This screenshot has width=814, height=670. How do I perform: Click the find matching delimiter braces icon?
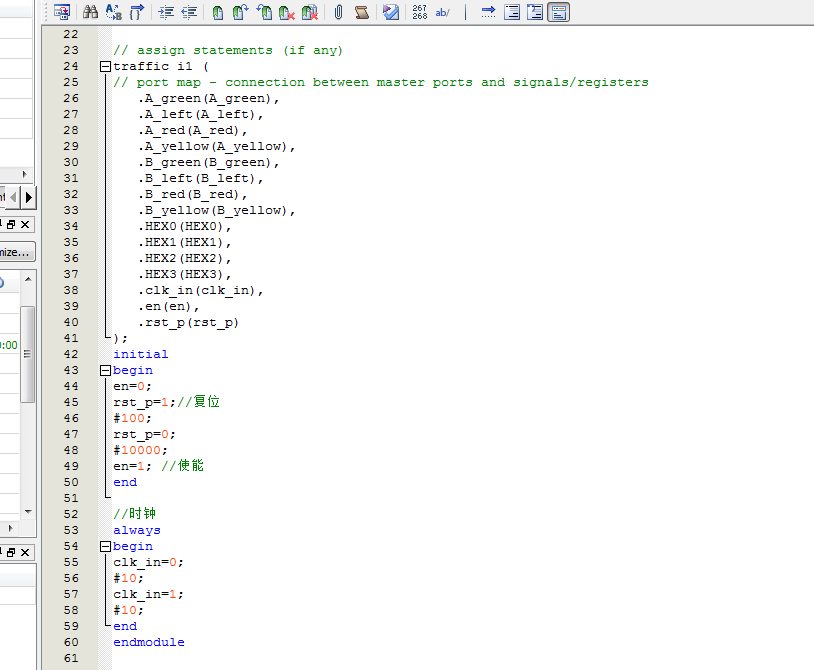pos(136,12)
